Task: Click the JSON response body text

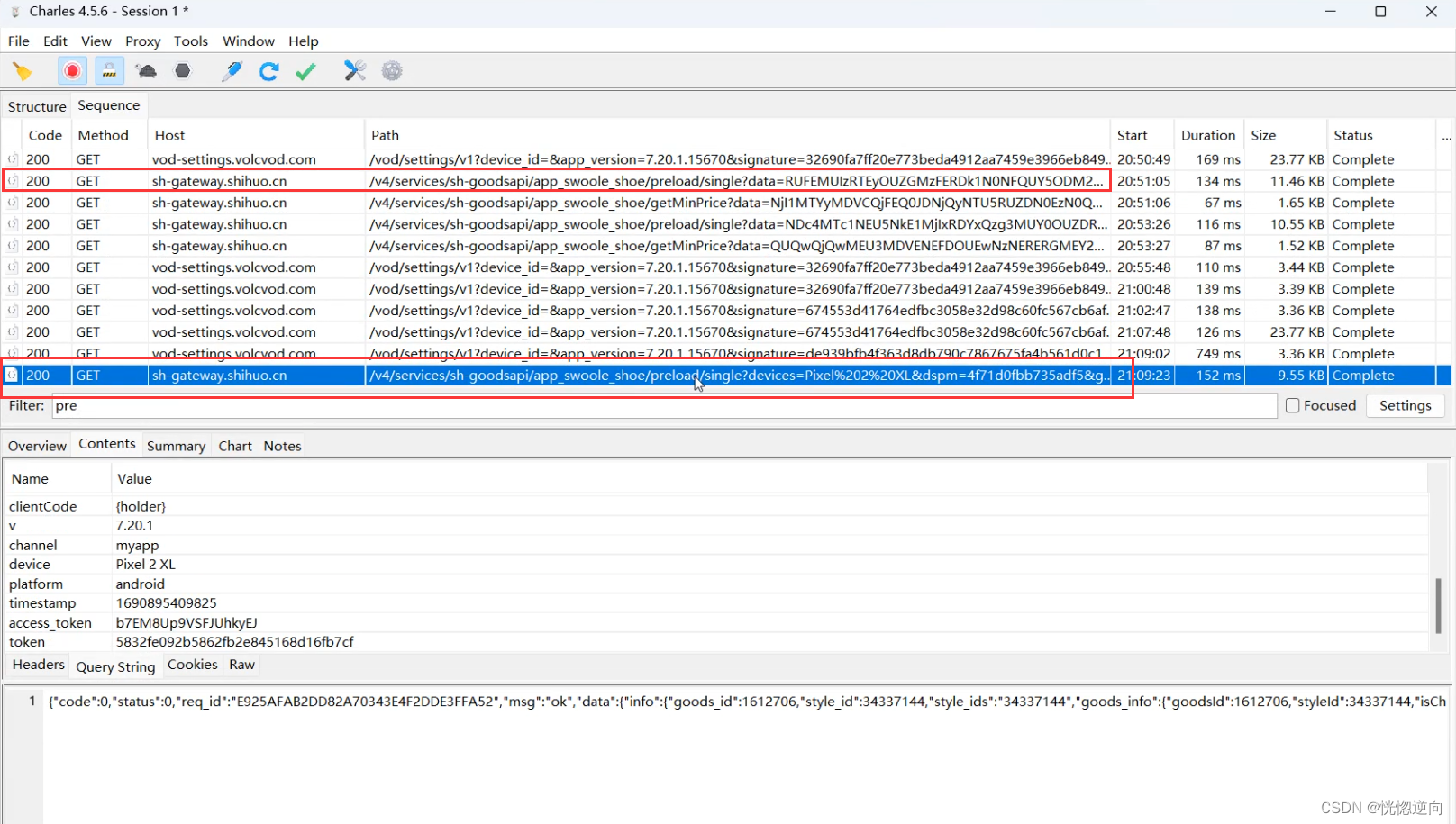Action: pyautogui.click(x=748, y=702)
